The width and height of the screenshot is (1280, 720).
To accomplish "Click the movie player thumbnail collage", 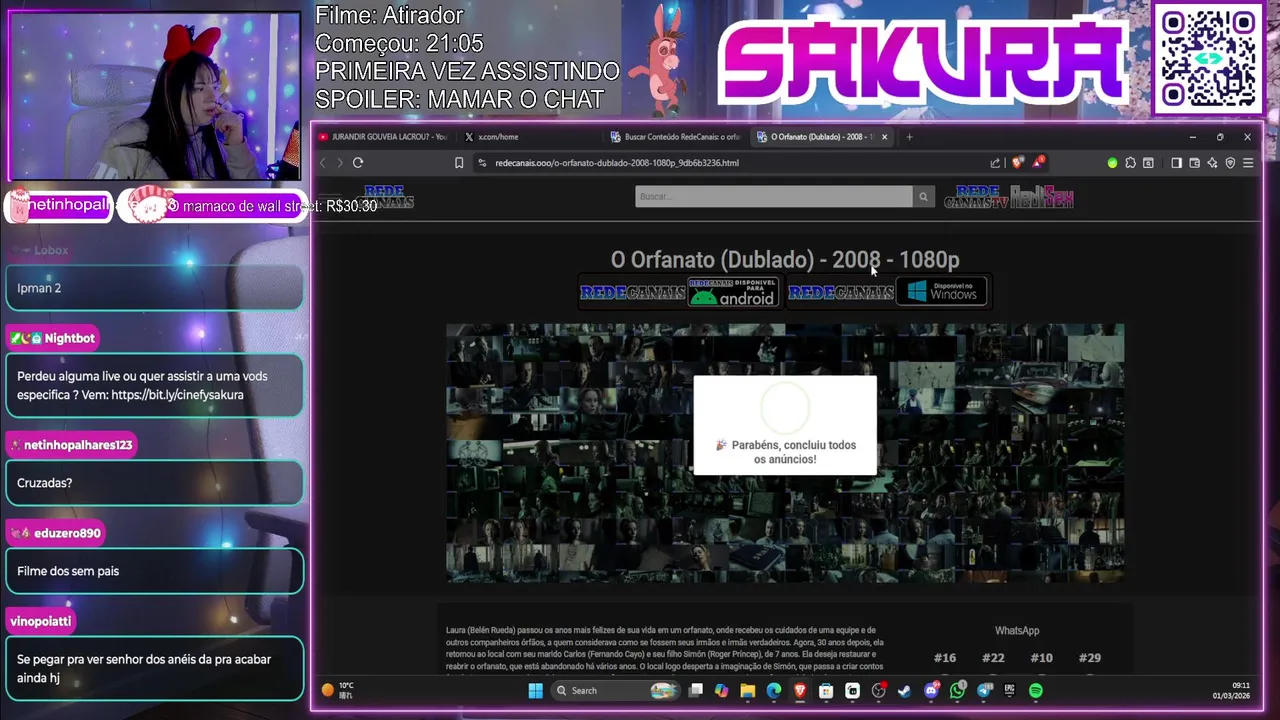I will 785,452.
